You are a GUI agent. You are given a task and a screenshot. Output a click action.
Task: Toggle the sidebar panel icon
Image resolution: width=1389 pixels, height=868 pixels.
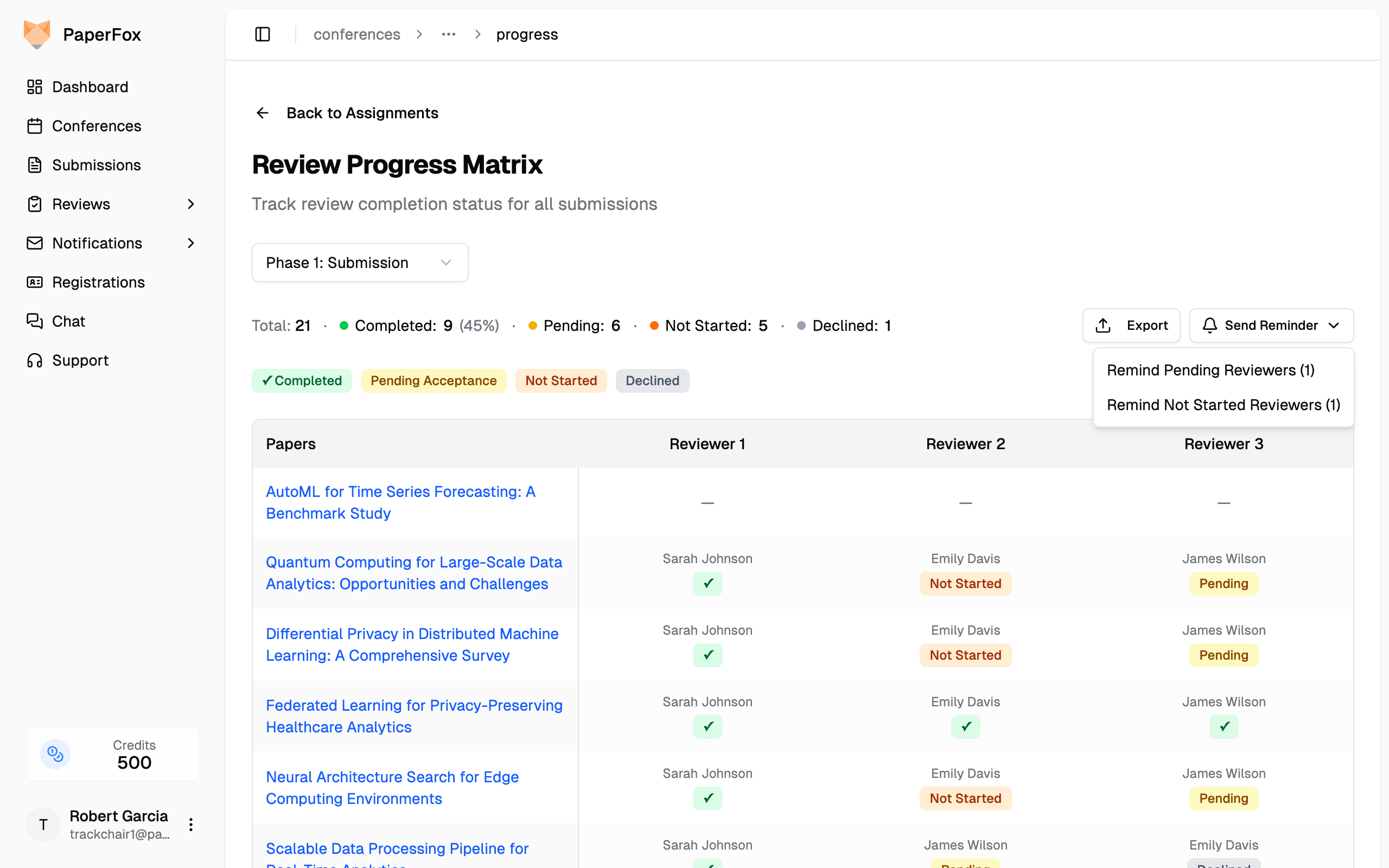(x=262, y=34)
